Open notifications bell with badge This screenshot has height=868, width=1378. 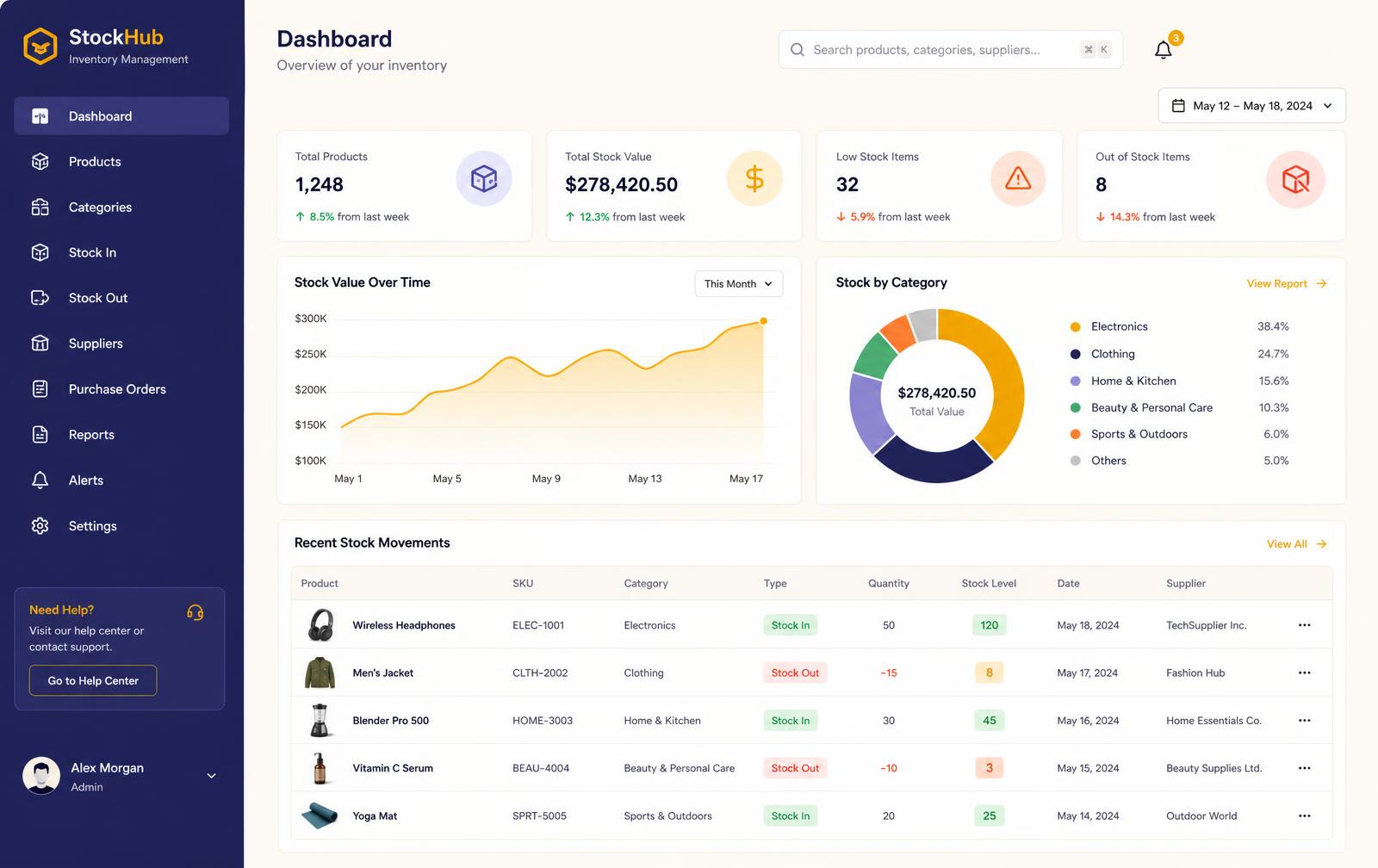[1164, 50]
